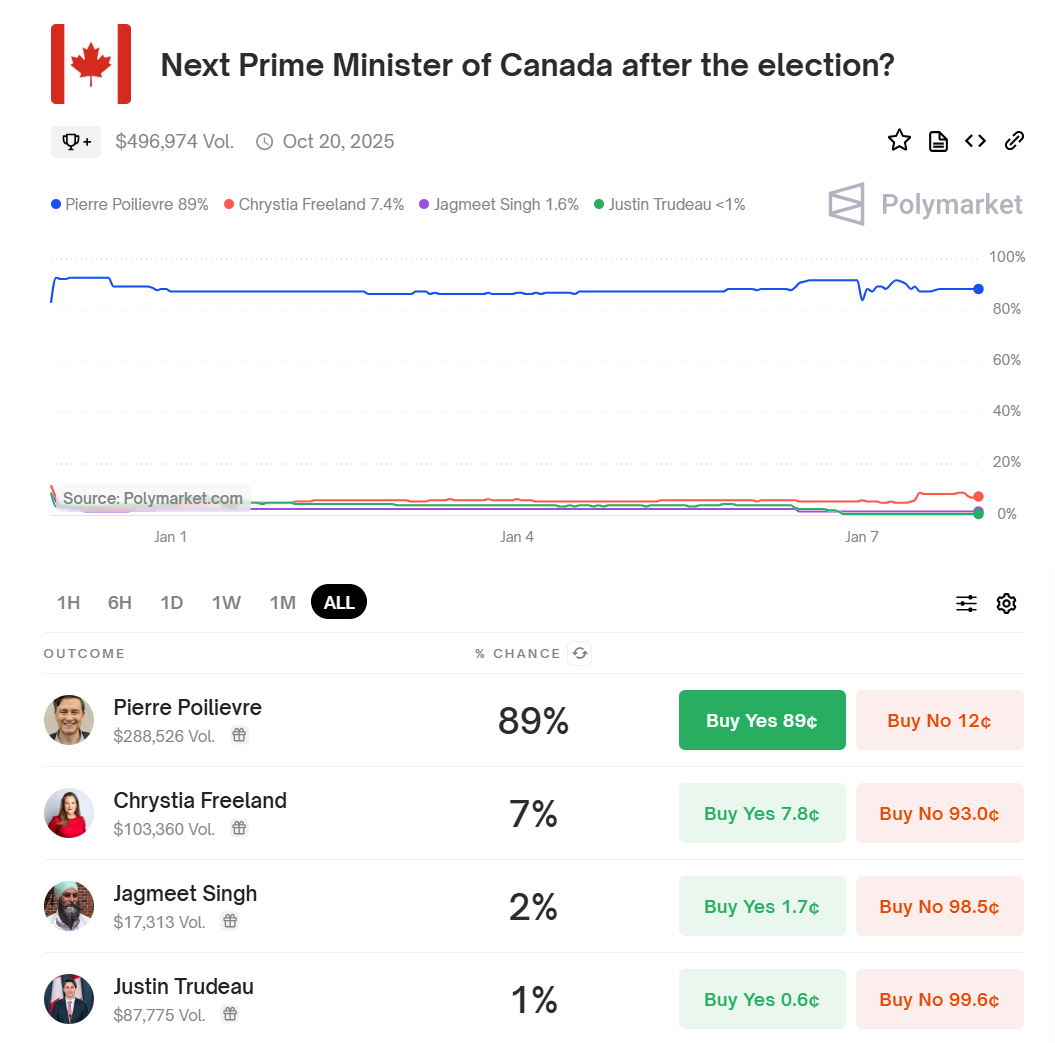Click the embed code brackets icon
The width and height of the screenshot is (1055, 1043).
[975, 141]
